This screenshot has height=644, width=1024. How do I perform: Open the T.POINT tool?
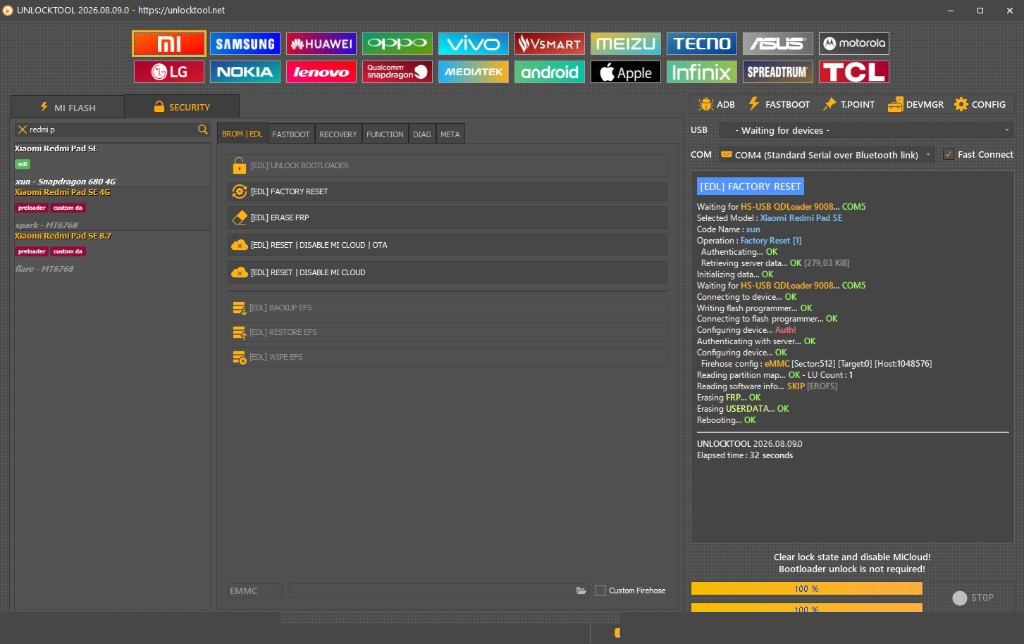point(849,105)
